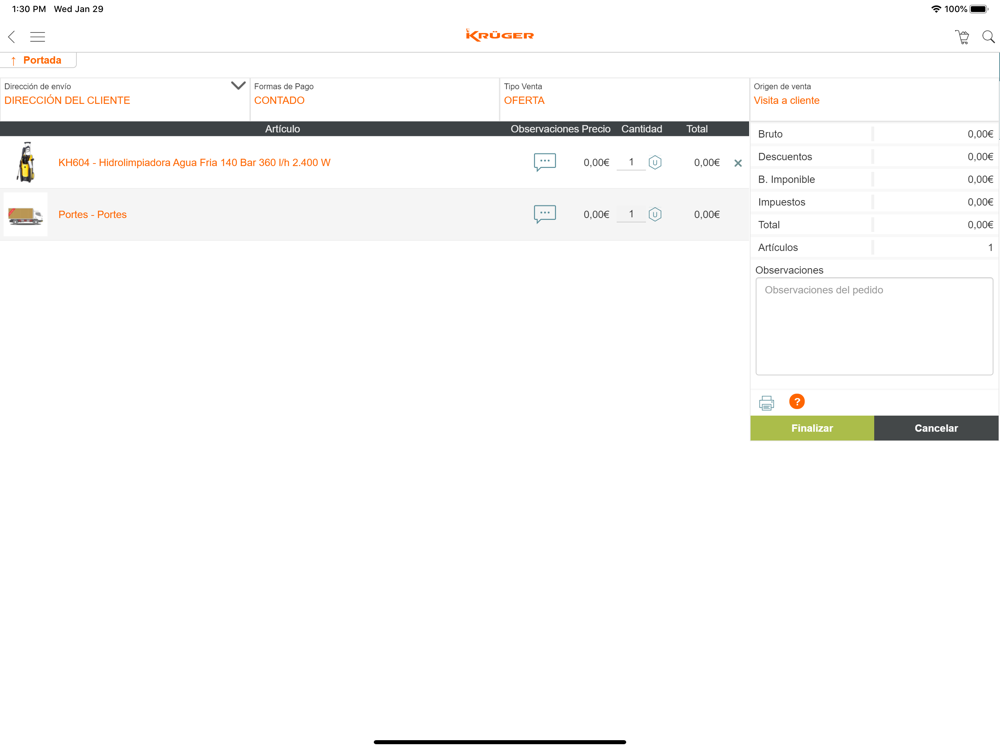Click the Artículos count row label
Screen dimensions: 1000x750
point(778,247)
